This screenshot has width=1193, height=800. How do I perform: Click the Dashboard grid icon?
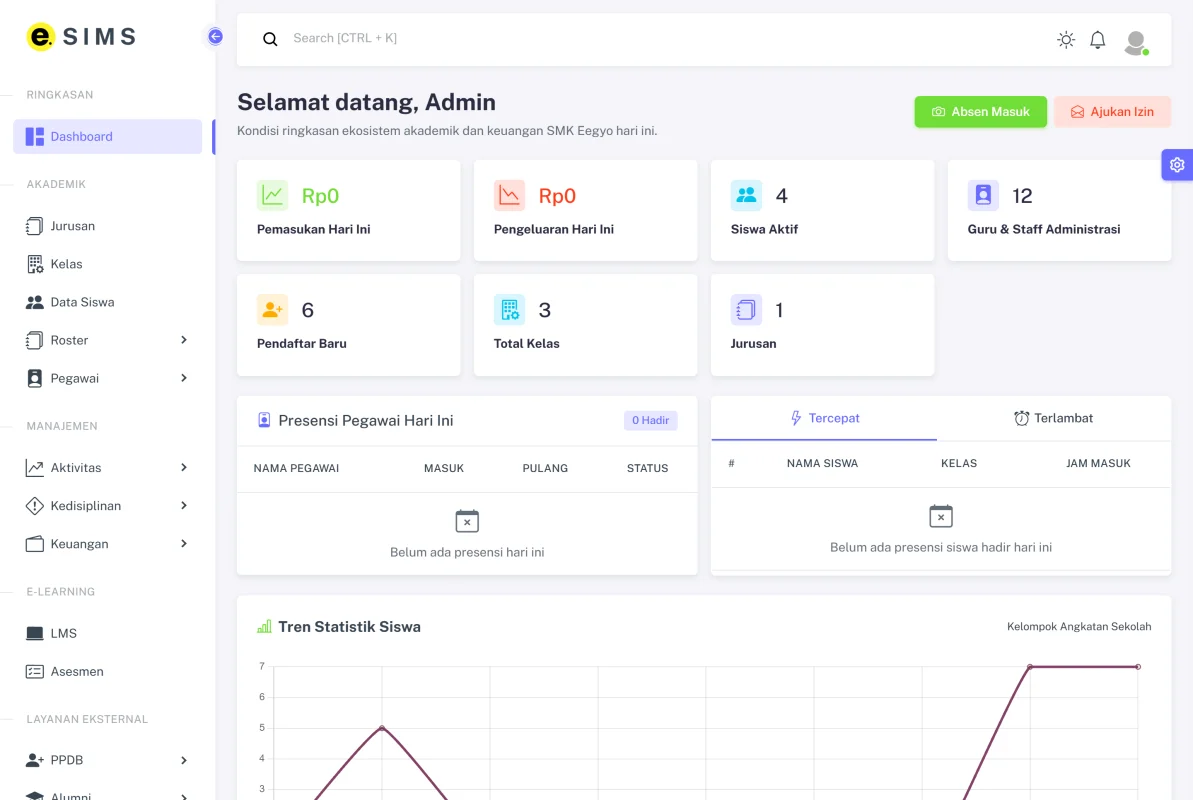pos(35,136)
